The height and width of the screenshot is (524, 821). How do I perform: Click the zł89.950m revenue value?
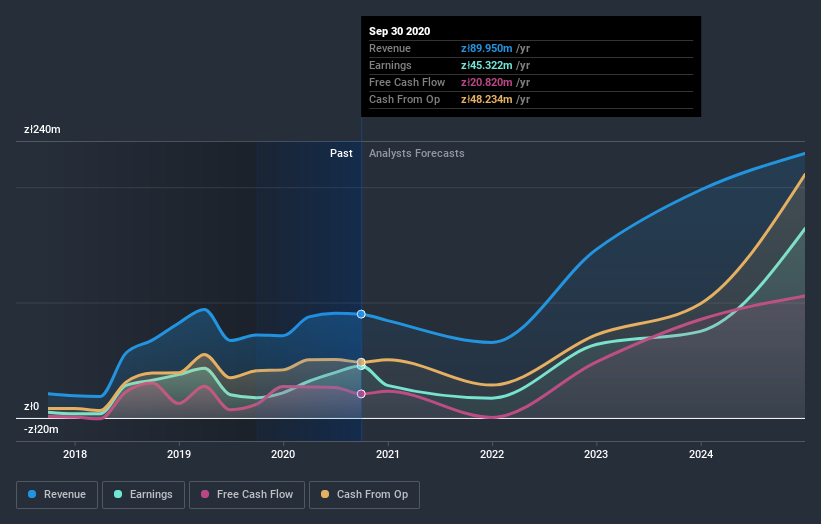486,48
